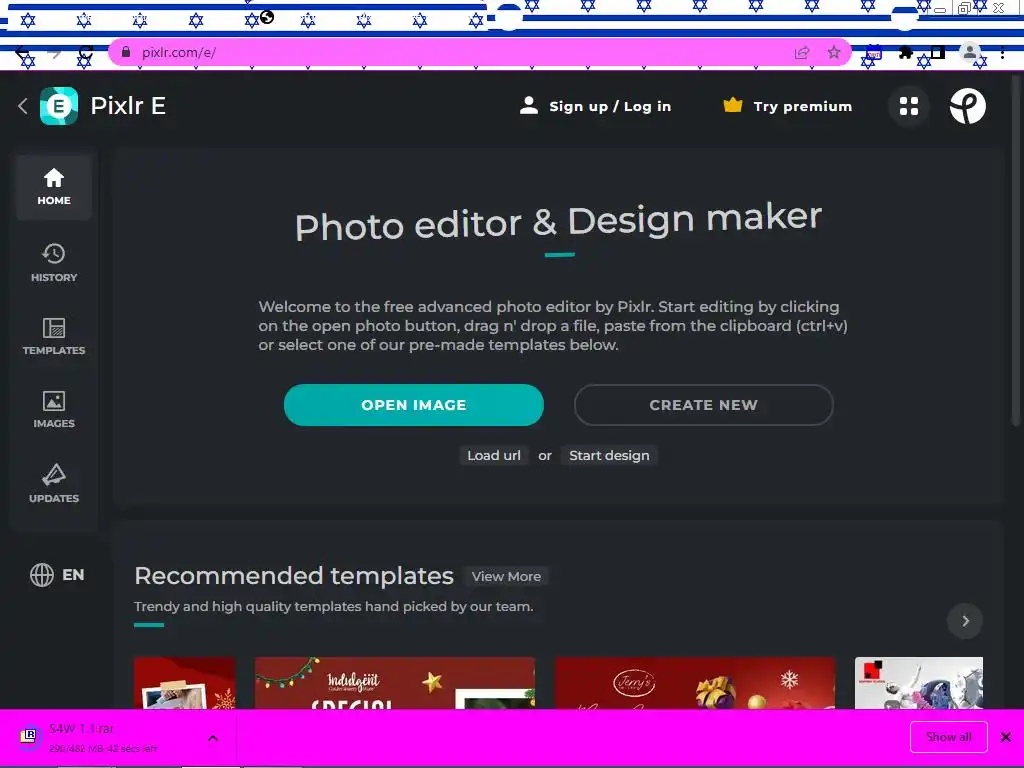
Task: Click the Start design link
Action: pyautogui.click(x=609, y=455)
